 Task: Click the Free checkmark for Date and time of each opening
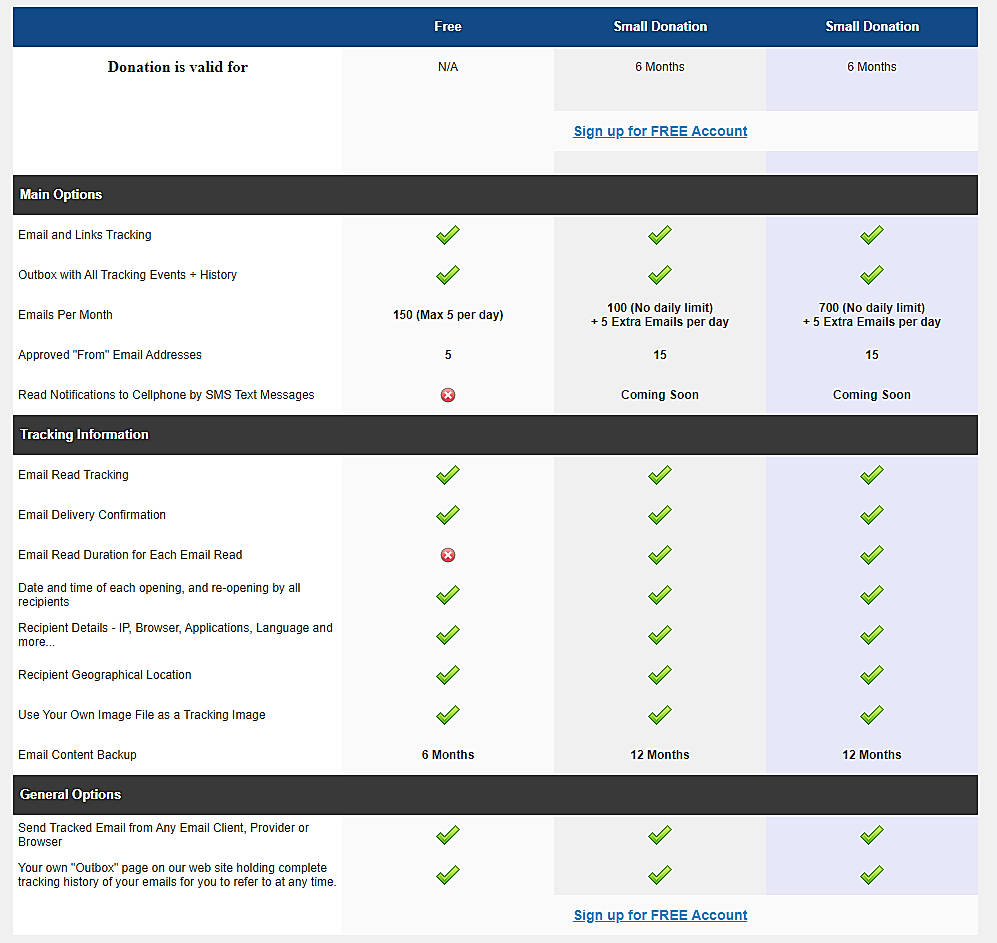point(448,595)
